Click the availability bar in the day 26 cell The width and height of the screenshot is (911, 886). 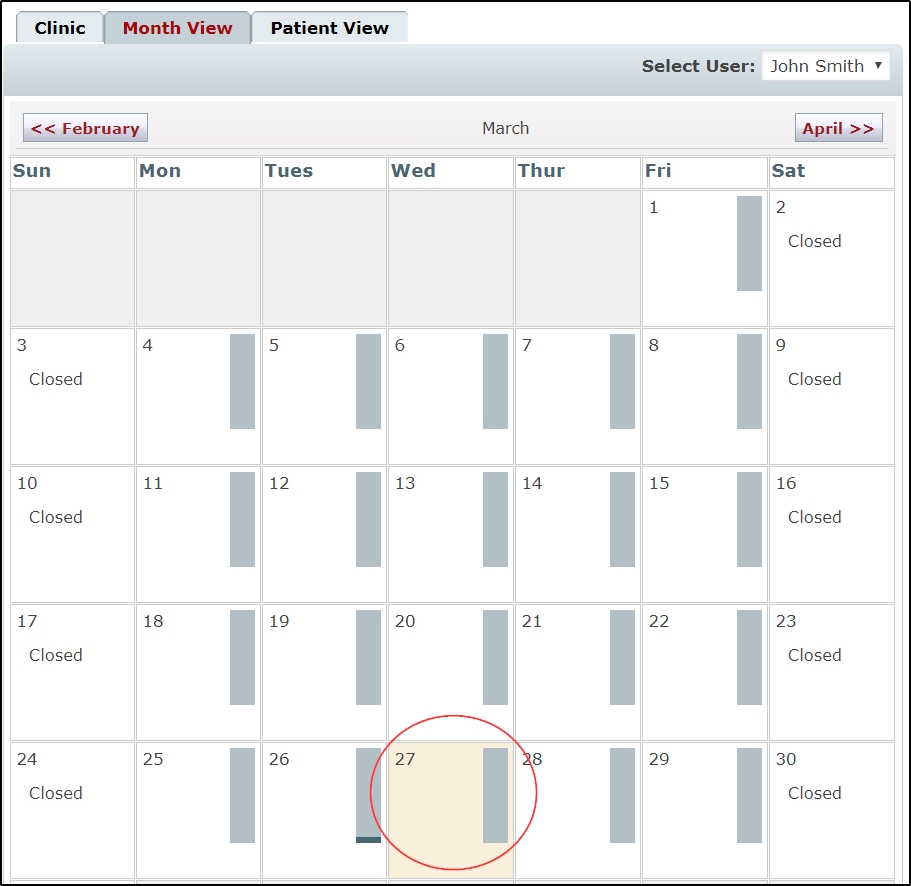(368, 795)
